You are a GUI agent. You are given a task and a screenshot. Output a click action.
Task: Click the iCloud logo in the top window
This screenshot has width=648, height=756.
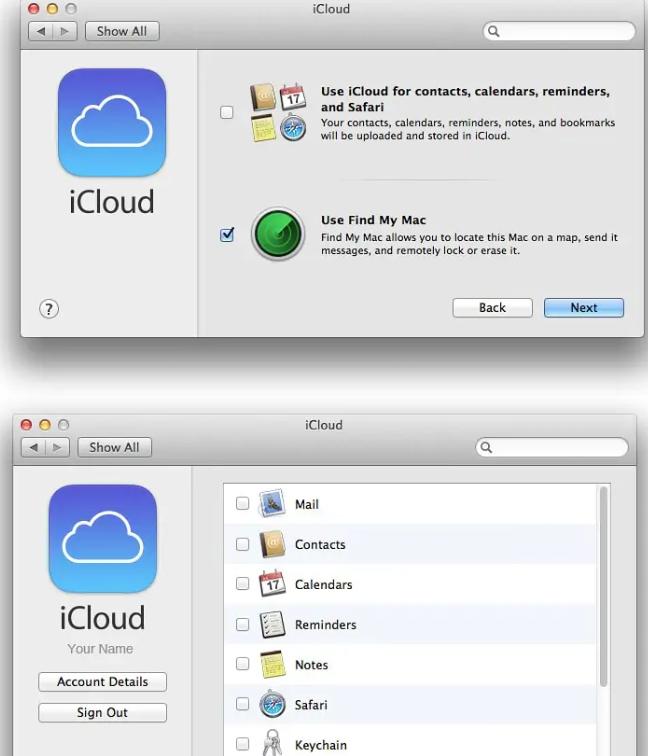[112, 122]
